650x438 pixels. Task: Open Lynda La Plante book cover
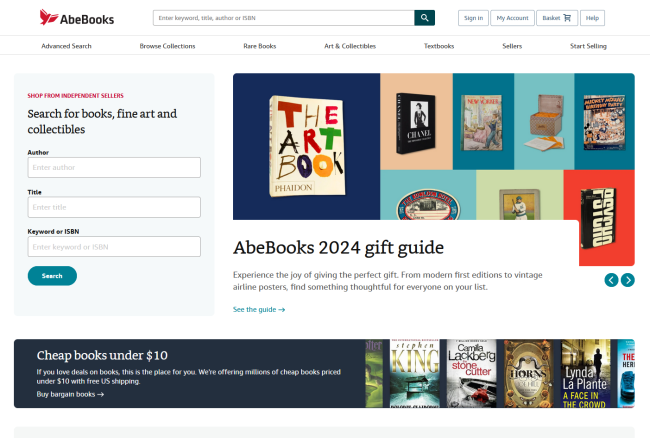[x=585, y=373]
